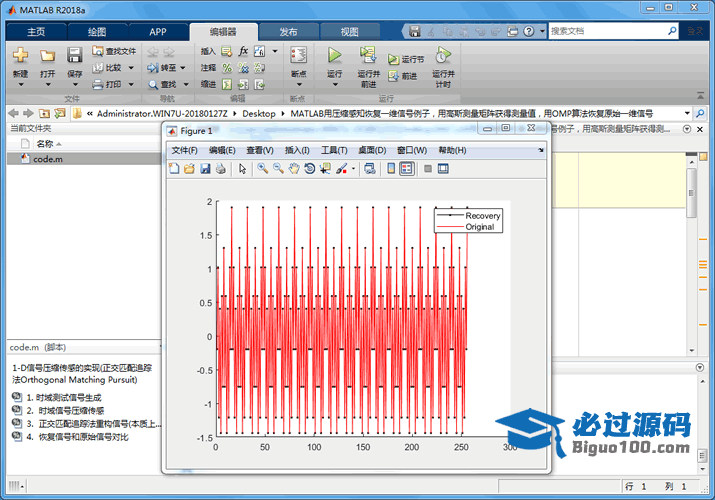Toggle Hide Plot Tools in Figure 1
Screen dimensions: 715x500
428,169
